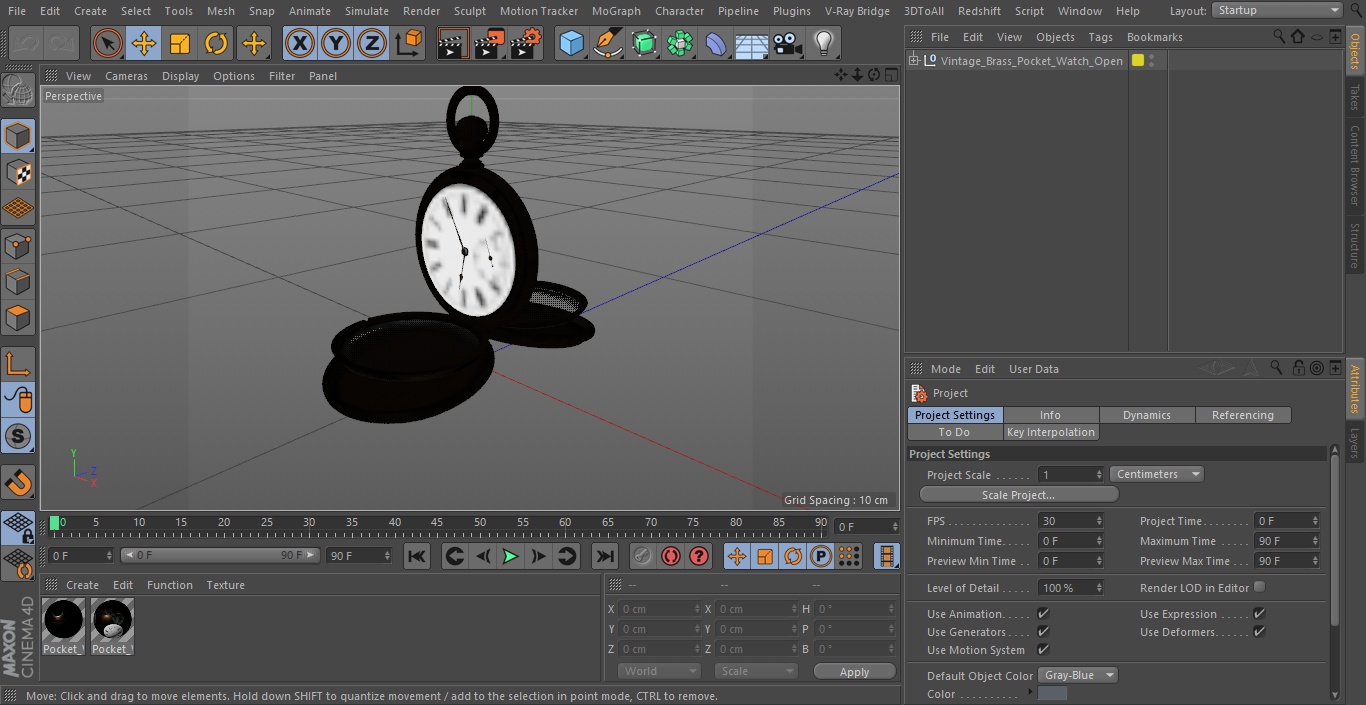This screenshot has height=705, width=1366.
Task: Toggle Autokeying
Action: [x=671, y=556]
